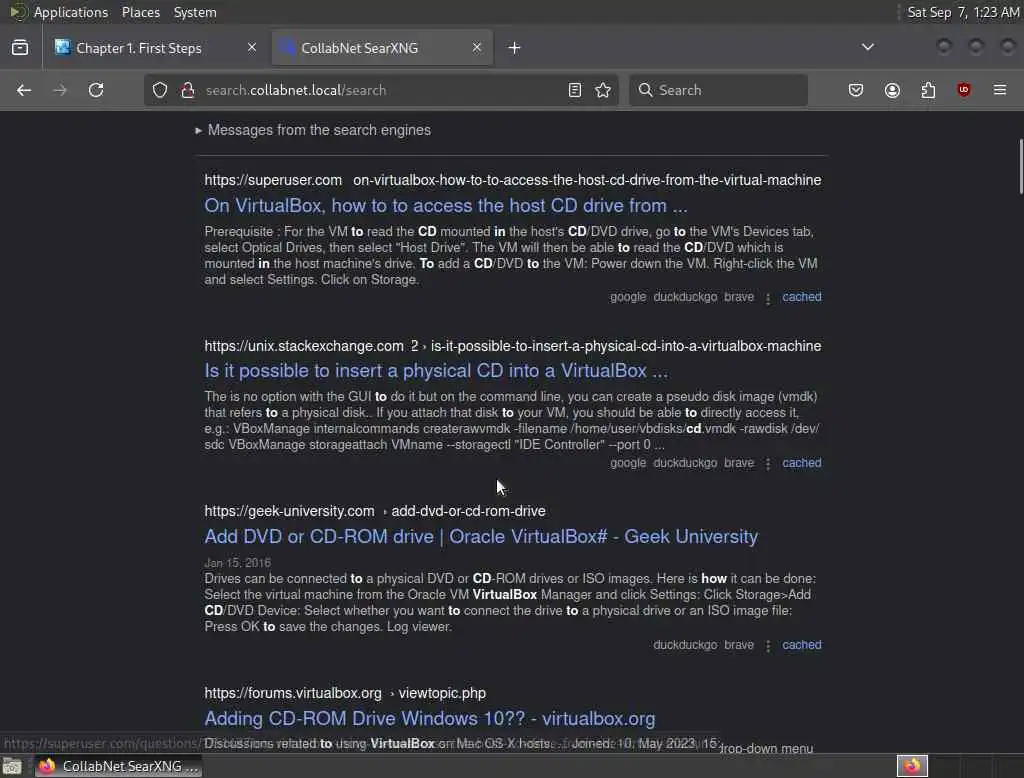Open the System menu

pos(195,12)
